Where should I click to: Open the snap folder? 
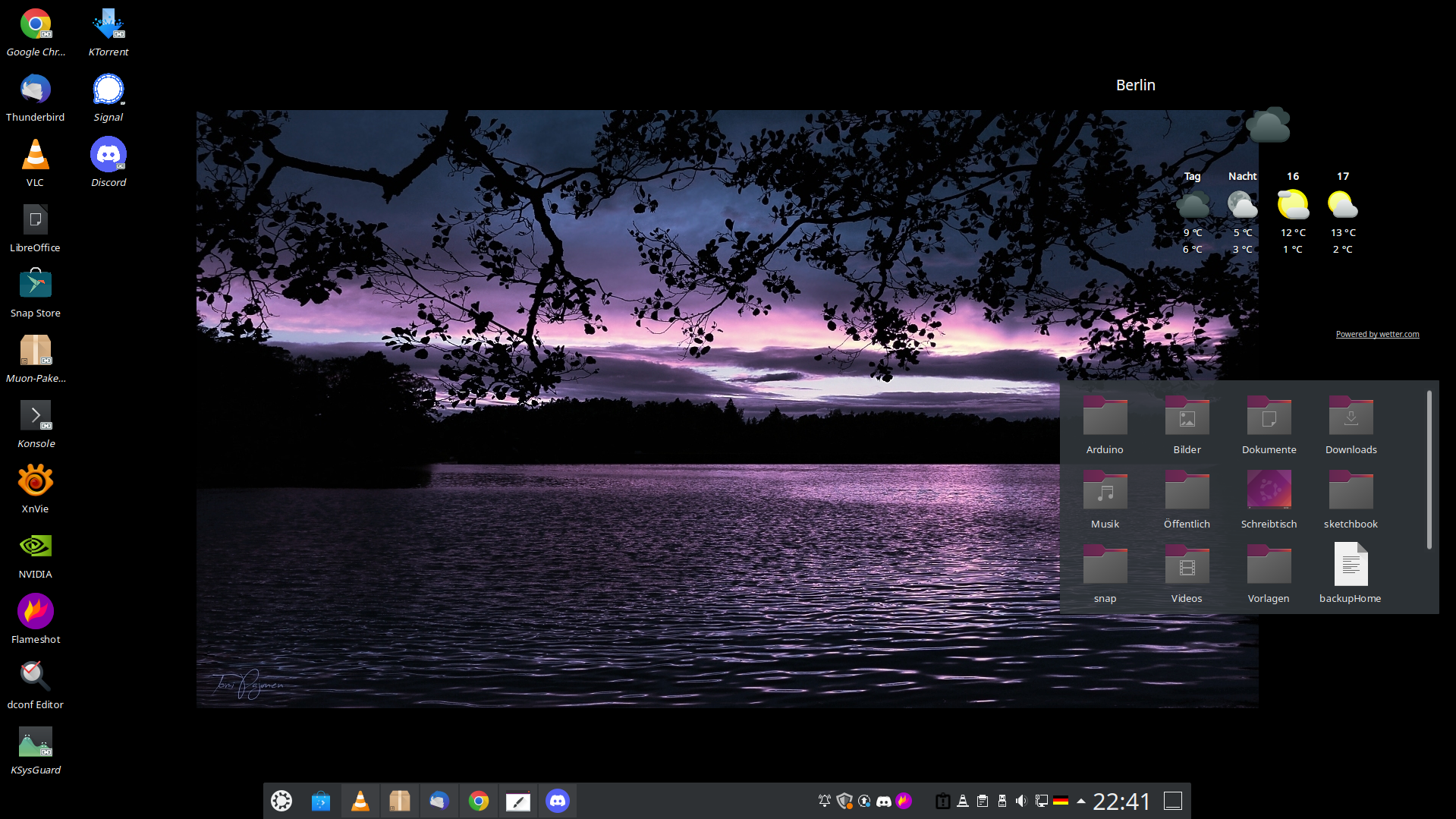[x=1105, y=574]
